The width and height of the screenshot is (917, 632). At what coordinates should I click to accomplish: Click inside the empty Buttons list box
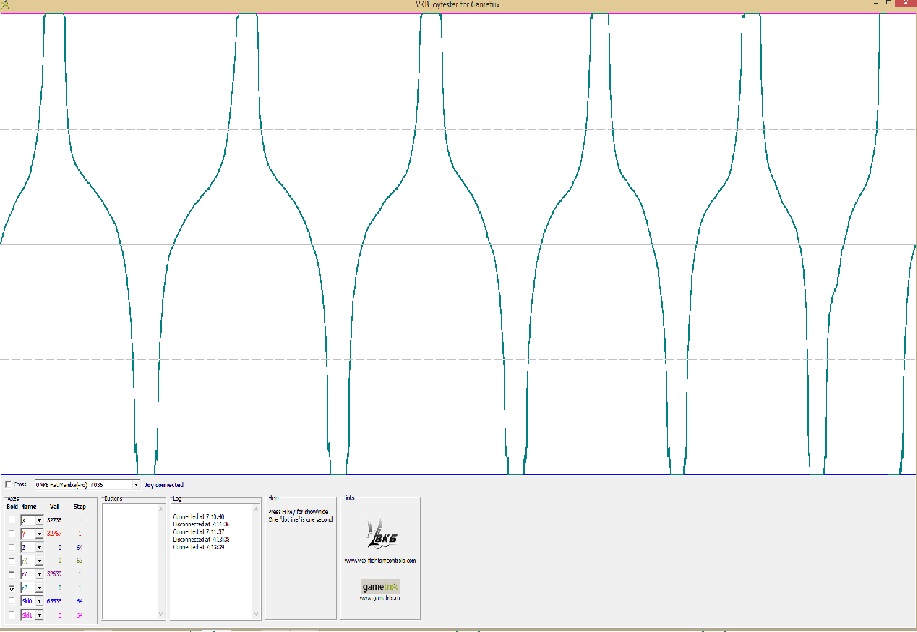pos(130,561)
